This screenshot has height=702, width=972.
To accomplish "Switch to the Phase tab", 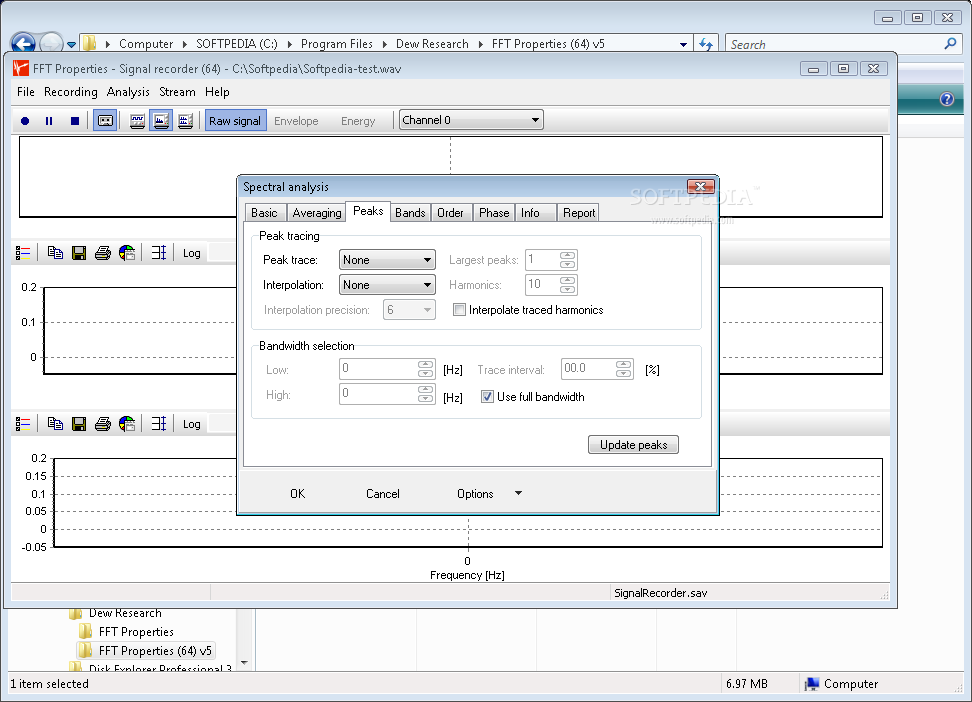I will pos(494,213).
